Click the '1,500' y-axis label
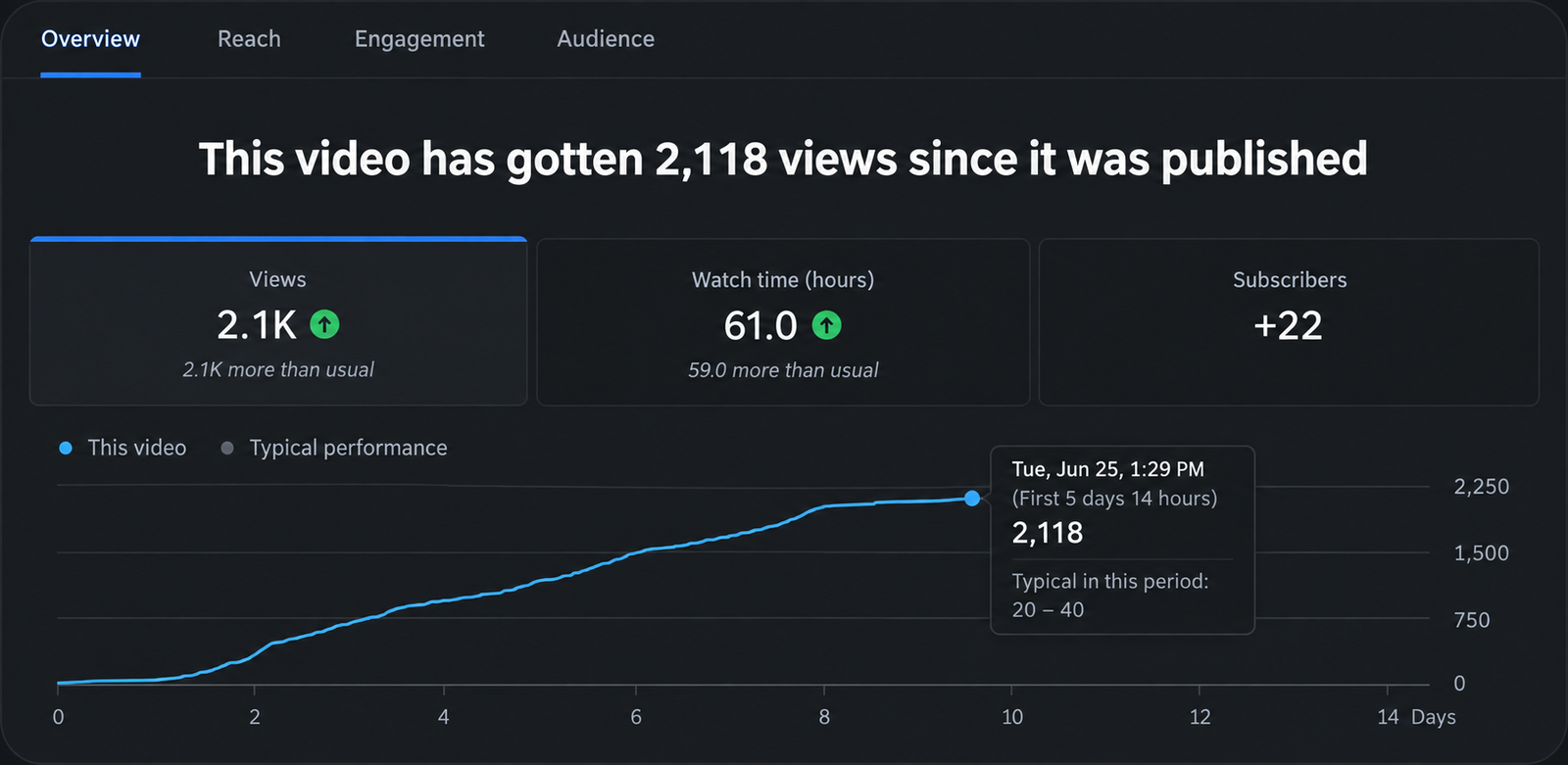The width and height of the screenshot is (1568, 765). 1481,553
